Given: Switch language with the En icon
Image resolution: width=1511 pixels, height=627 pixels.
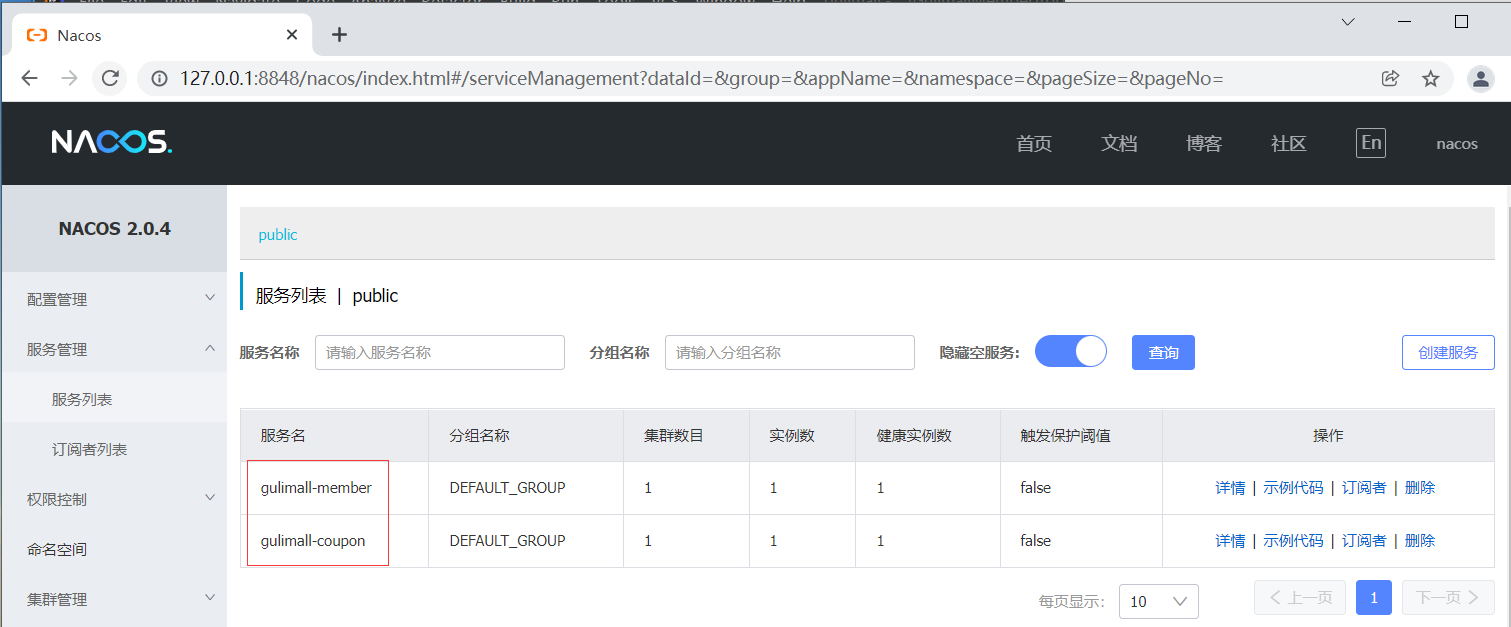Looking at the screenshot, I should click(1371, 143).
